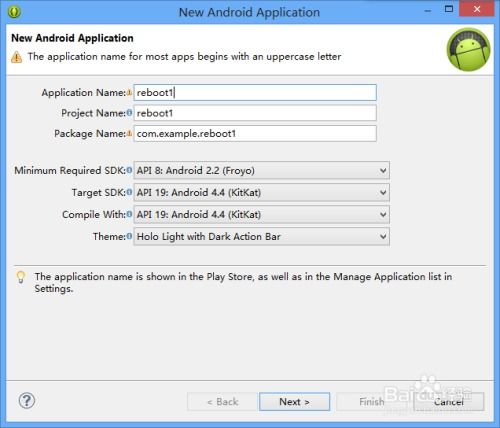Click the Eclipse ADT icon in title bar
This screenshot has height=428, width=500.
click(14, 12)
